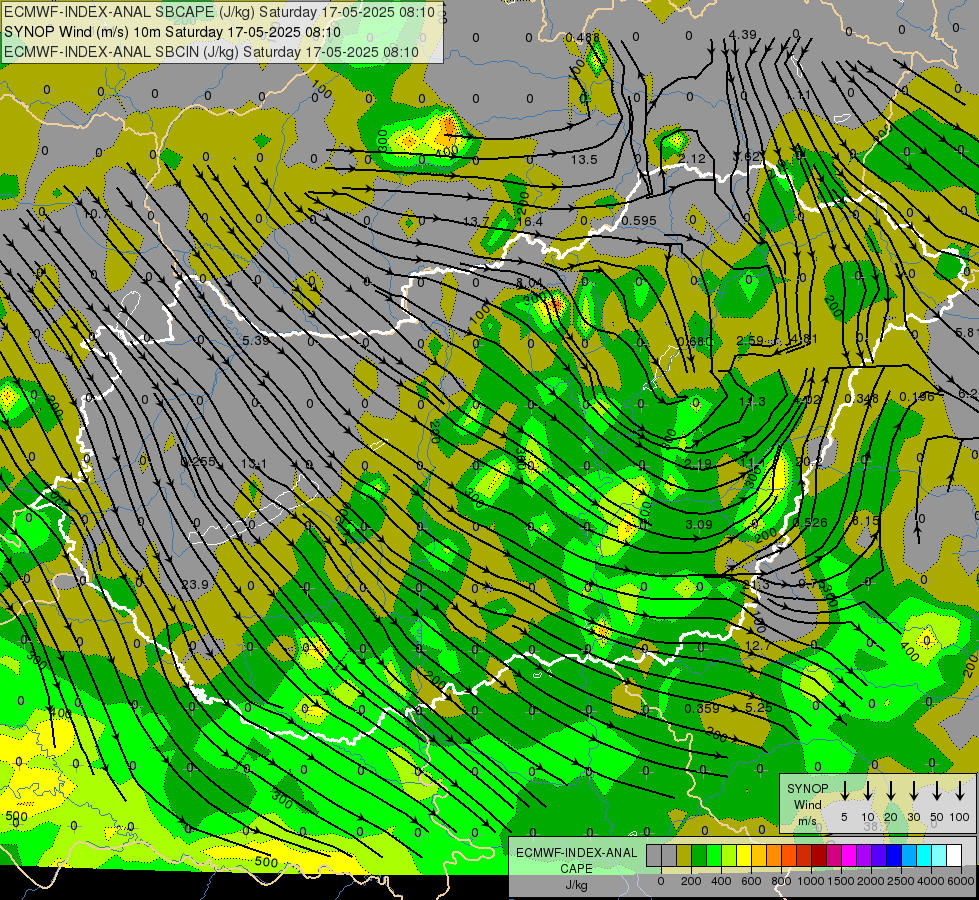Viewport: 979px width, 900px height.
Task: Click the 8.04 value on the map
Action: coord(529,283)
